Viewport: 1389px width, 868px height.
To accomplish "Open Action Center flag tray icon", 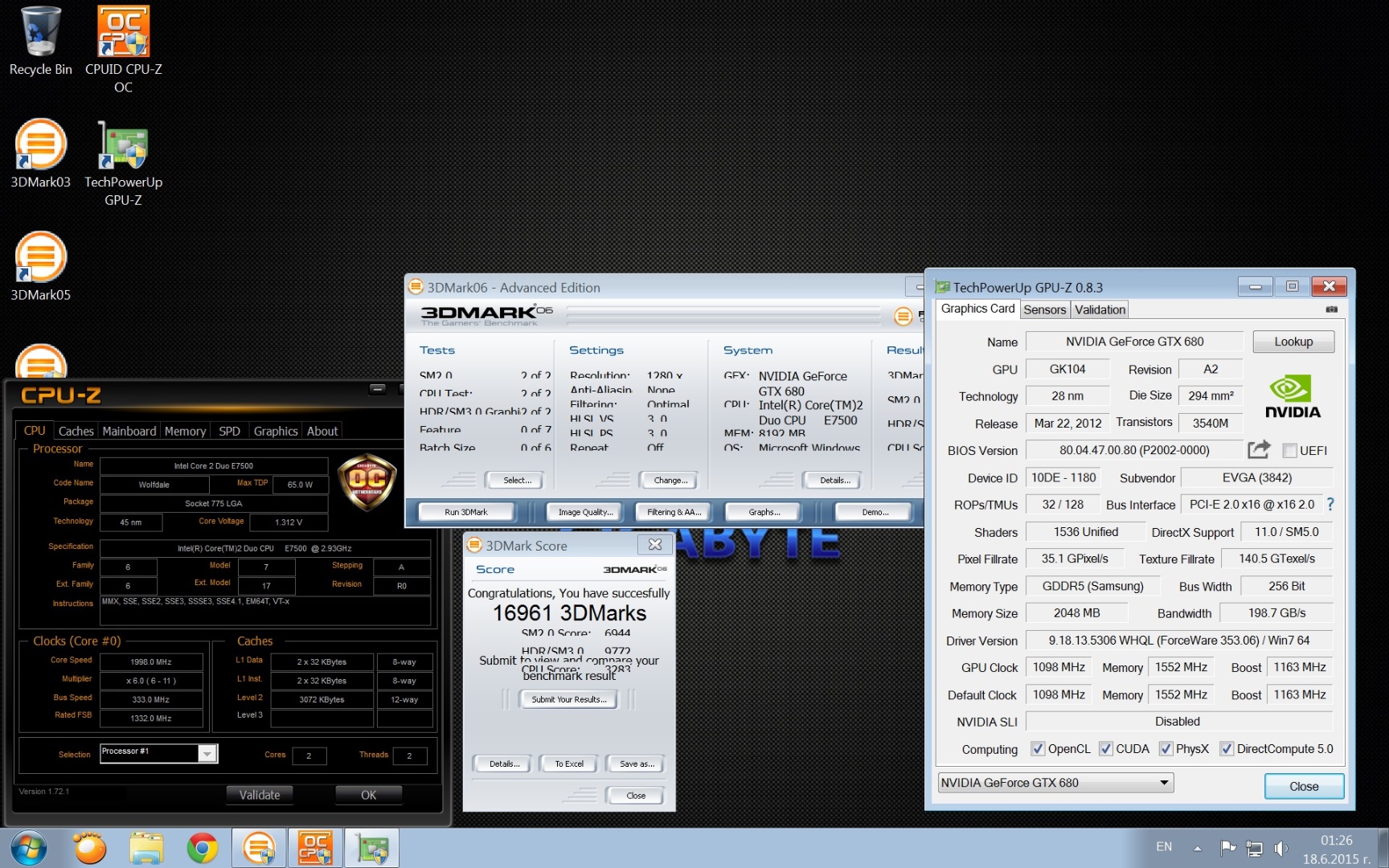I will 1227,848.
